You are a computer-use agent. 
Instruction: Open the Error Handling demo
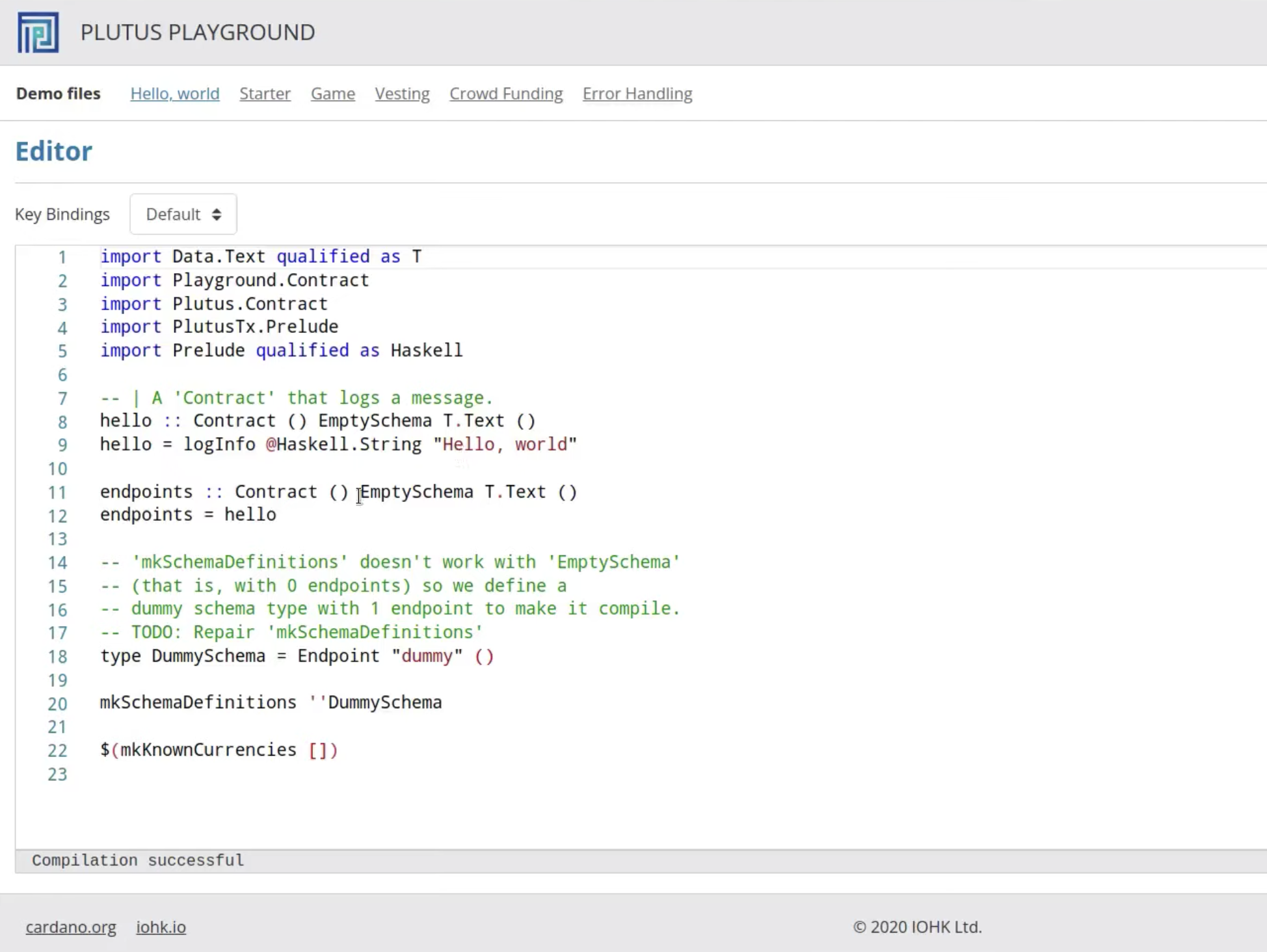(637, 94)
